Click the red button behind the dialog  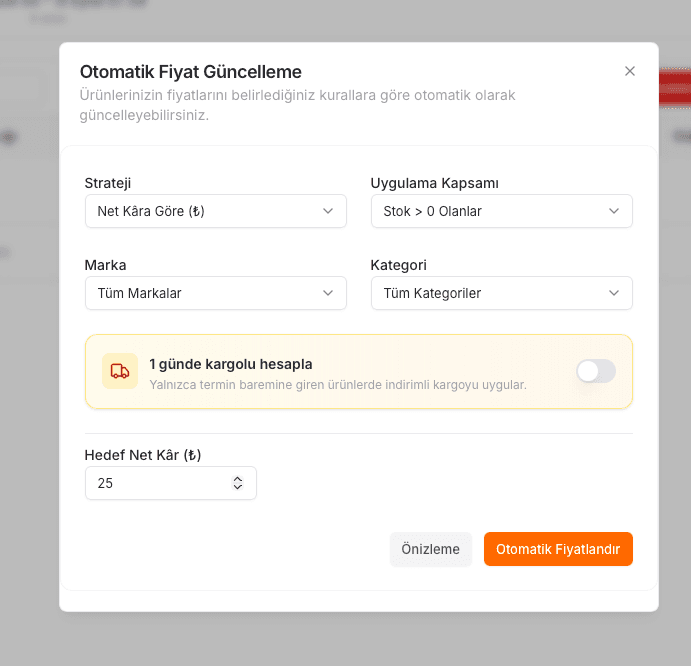[x=675, y=88]
